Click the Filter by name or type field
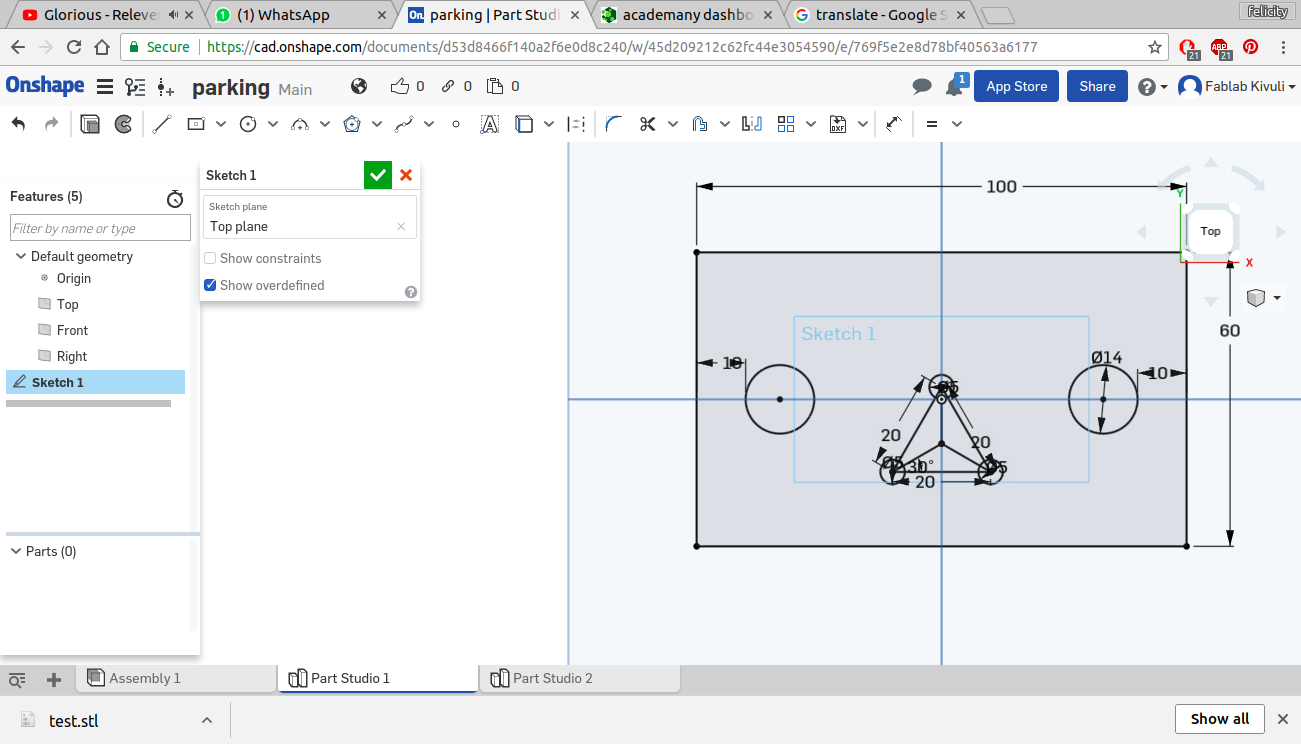Screen dimensions: 1301x744 100,228
